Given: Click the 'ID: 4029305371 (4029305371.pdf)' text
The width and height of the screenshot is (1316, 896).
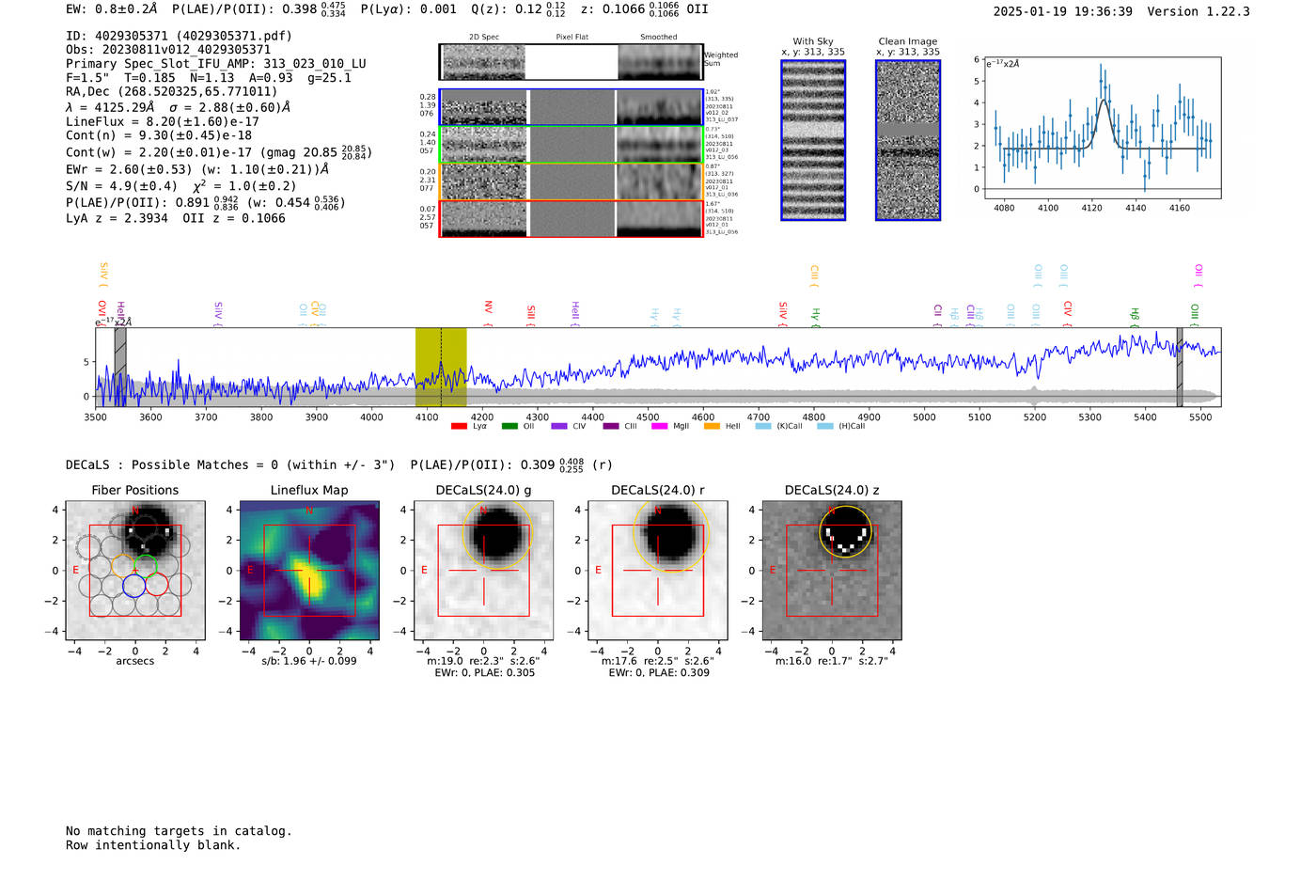Looking at the screenshot, I should tap(179, 36).
